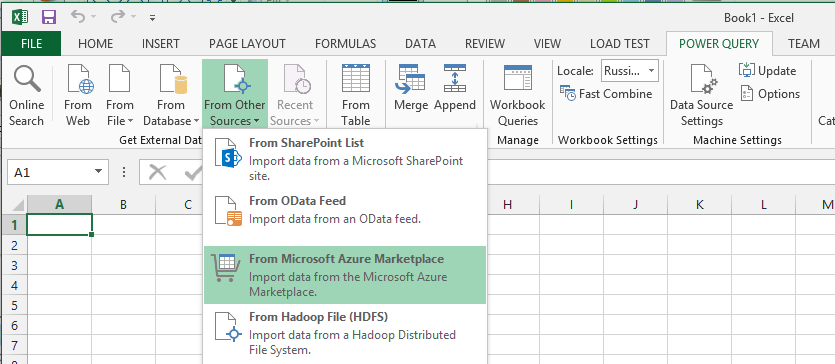This screenshot has width=835, height=364.
Task: Open the REVIEW tab
Action: pos(485,44)
